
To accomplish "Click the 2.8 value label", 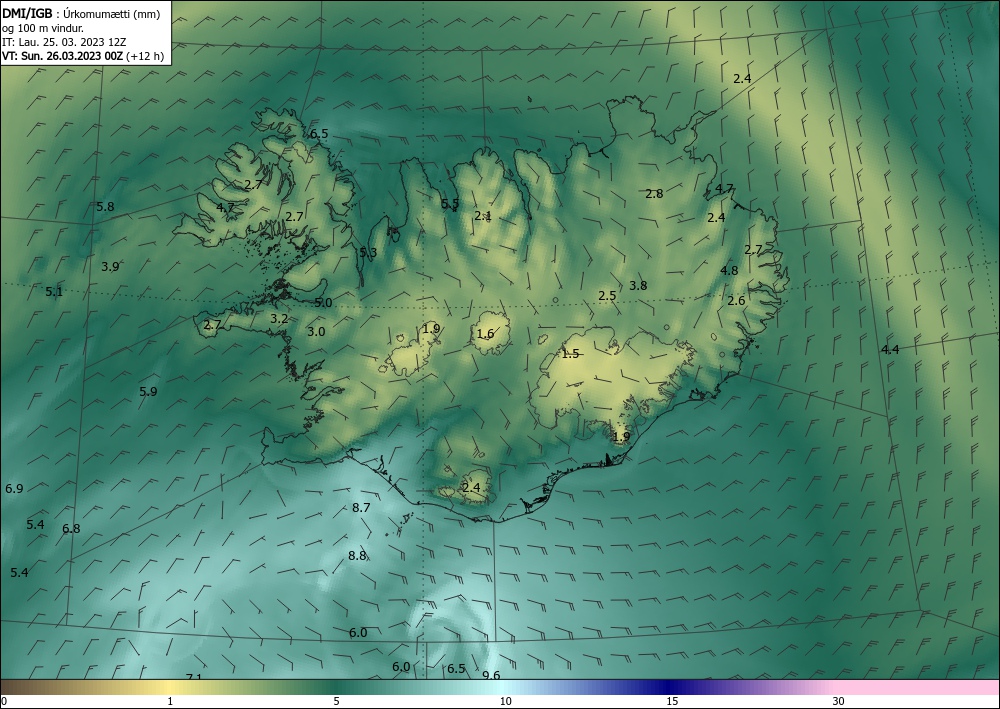I will (x=654, y=194).
